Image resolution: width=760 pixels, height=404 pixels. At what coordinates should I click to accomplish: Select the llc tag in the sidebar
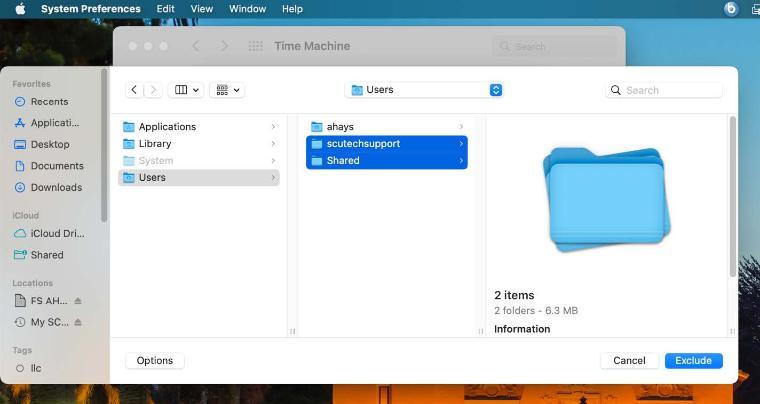(29, 368)
